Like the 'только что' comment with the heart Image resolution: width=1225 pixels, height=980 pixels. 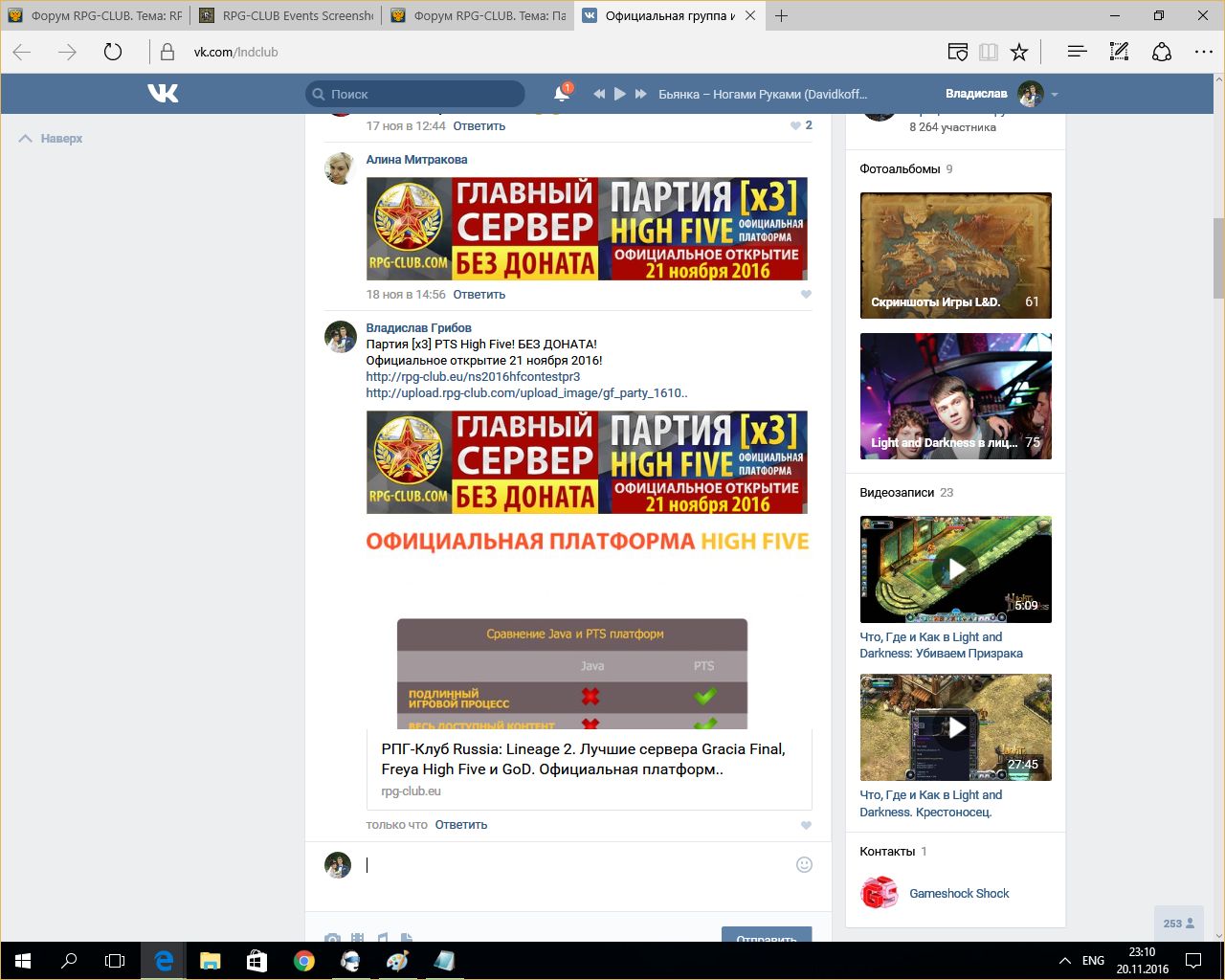806,825
